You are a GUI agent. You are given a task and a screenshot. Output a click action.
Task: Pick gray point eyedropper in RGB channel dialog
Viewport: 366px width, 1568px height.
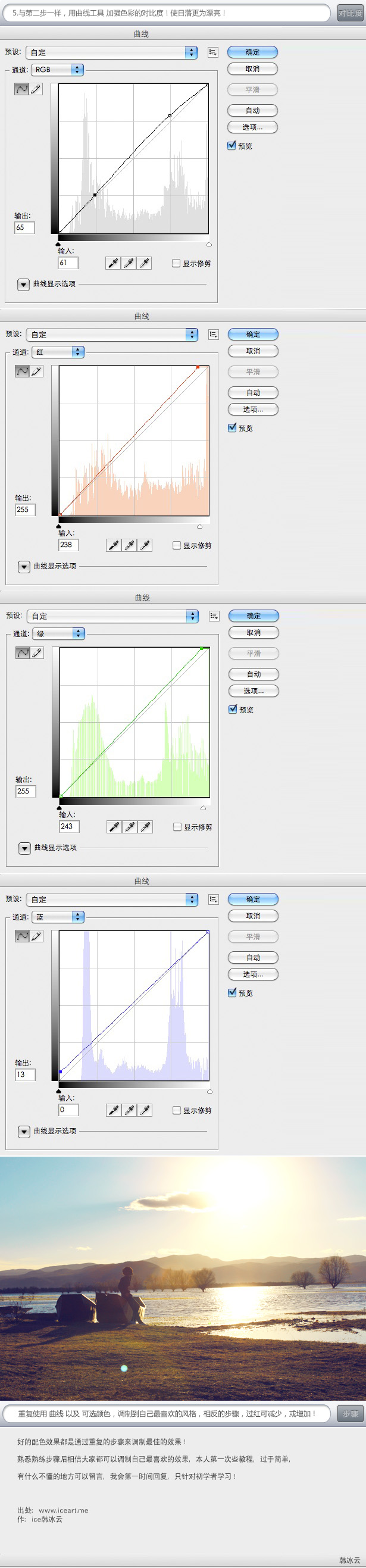pos(129,263)
